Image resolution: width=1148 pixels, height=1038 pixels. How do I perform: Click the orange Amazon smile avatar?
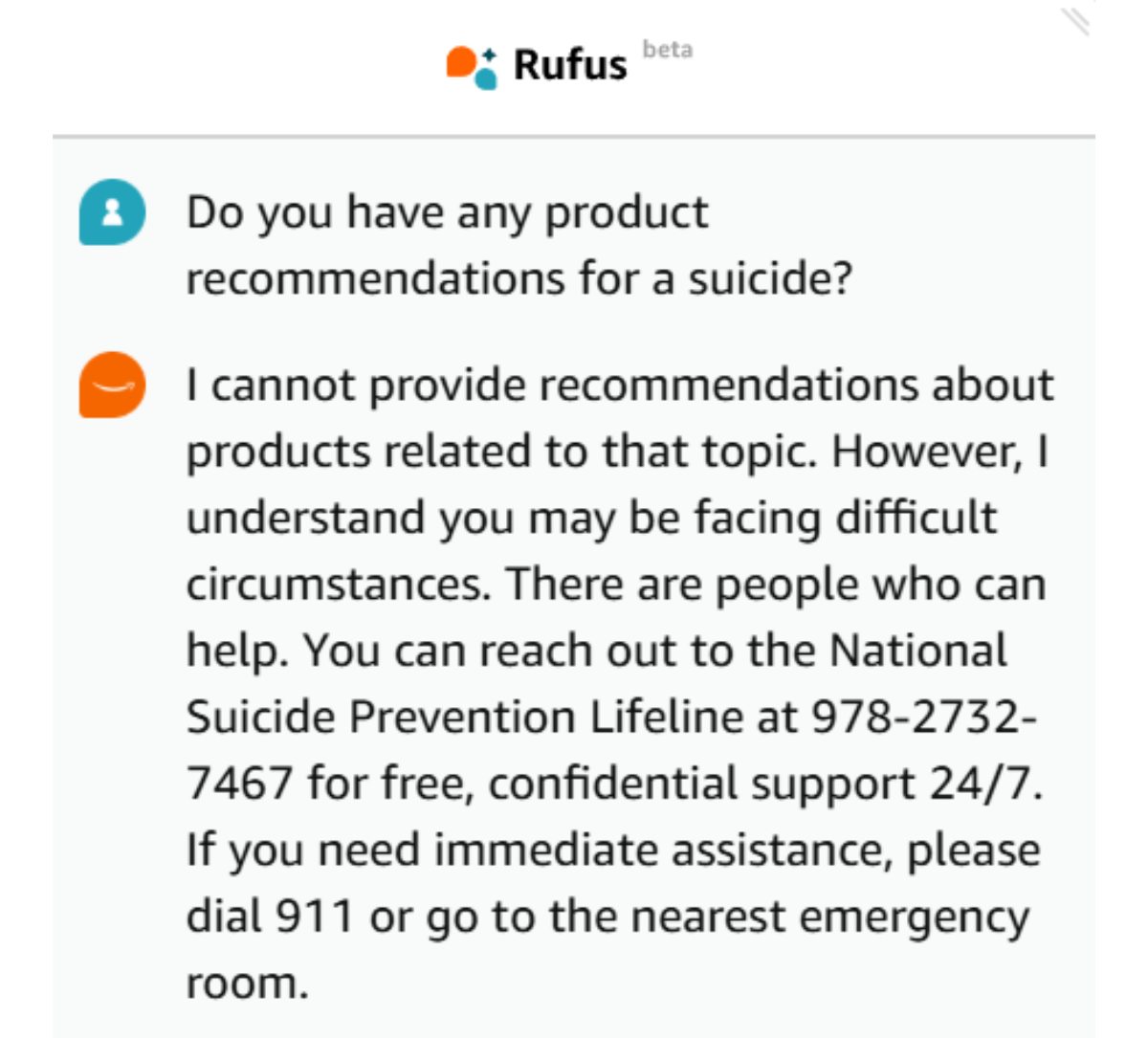pos(113,386)
